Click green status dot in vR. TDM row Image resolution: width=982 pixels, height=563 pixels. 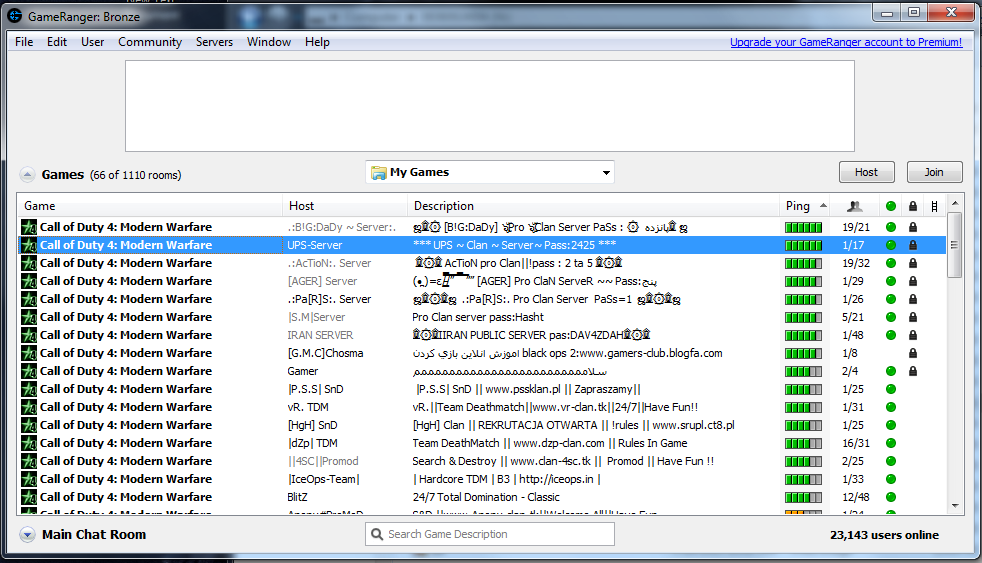(891, 407)
